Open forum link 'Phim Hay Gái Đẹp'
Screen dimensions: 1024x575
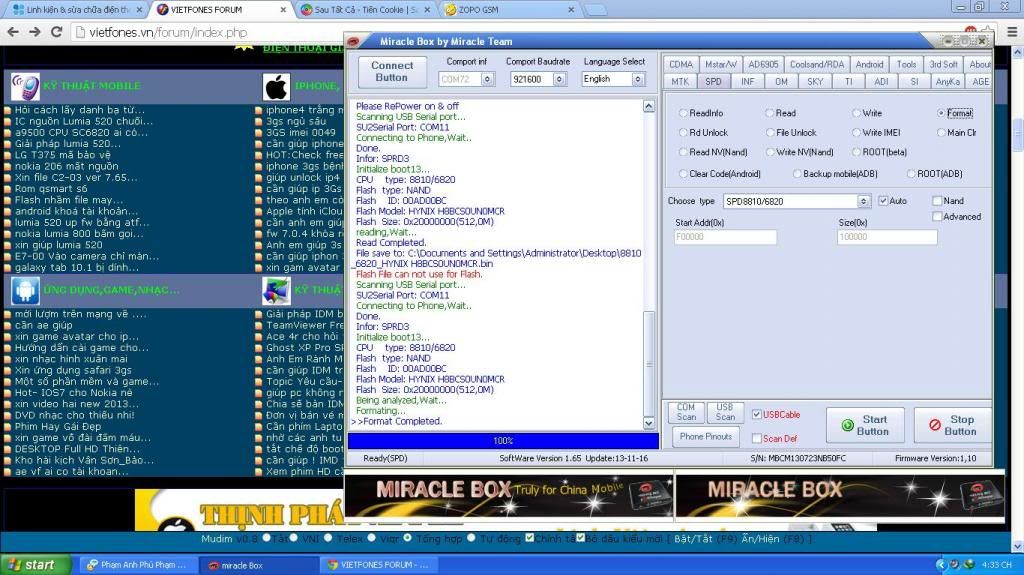(58, 426)
